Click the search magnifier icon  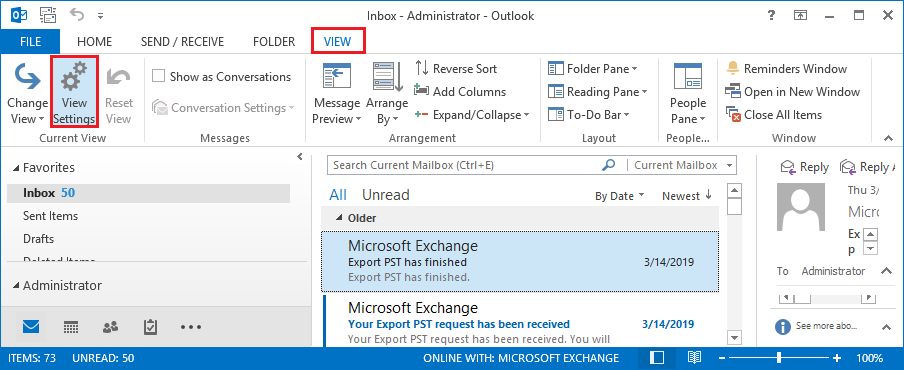(x=608, y=165)
